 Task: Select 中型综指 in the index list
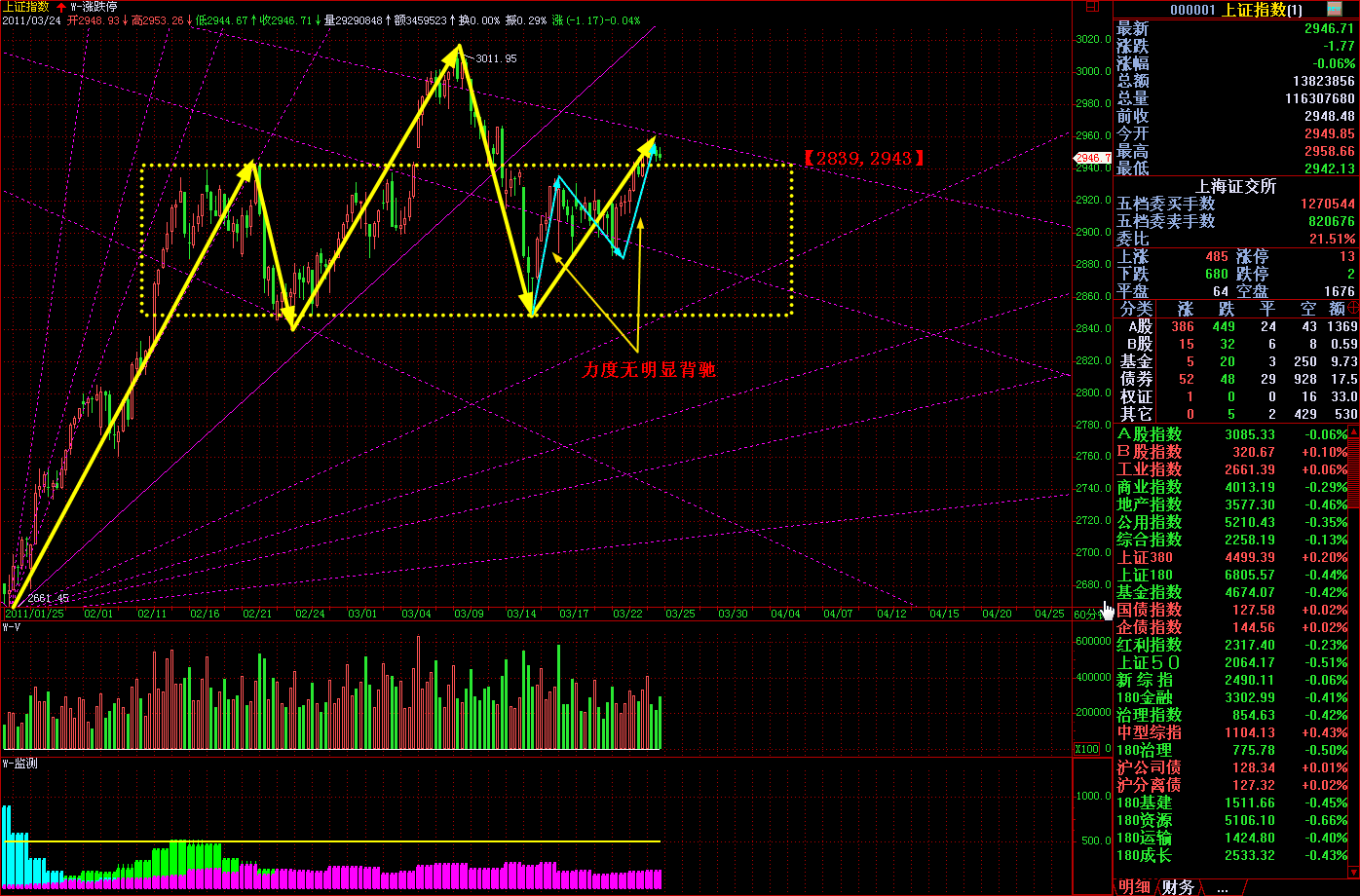1149,732
